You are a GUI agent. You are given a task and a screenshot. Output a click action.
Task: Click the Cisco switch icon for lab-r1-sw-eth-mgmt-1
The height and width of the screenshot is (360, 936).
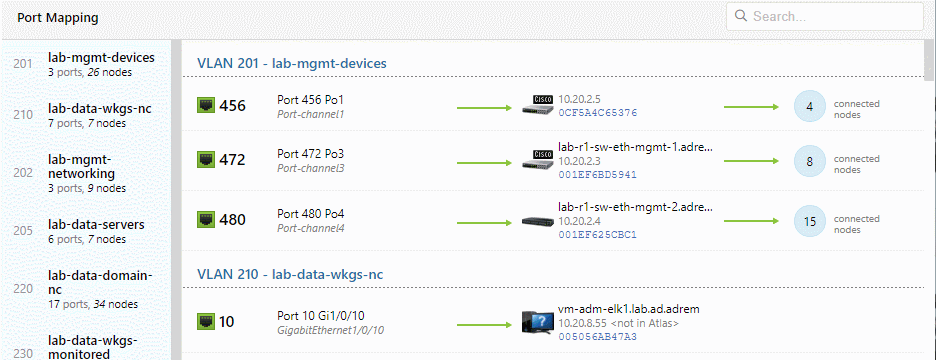[537, 159]
